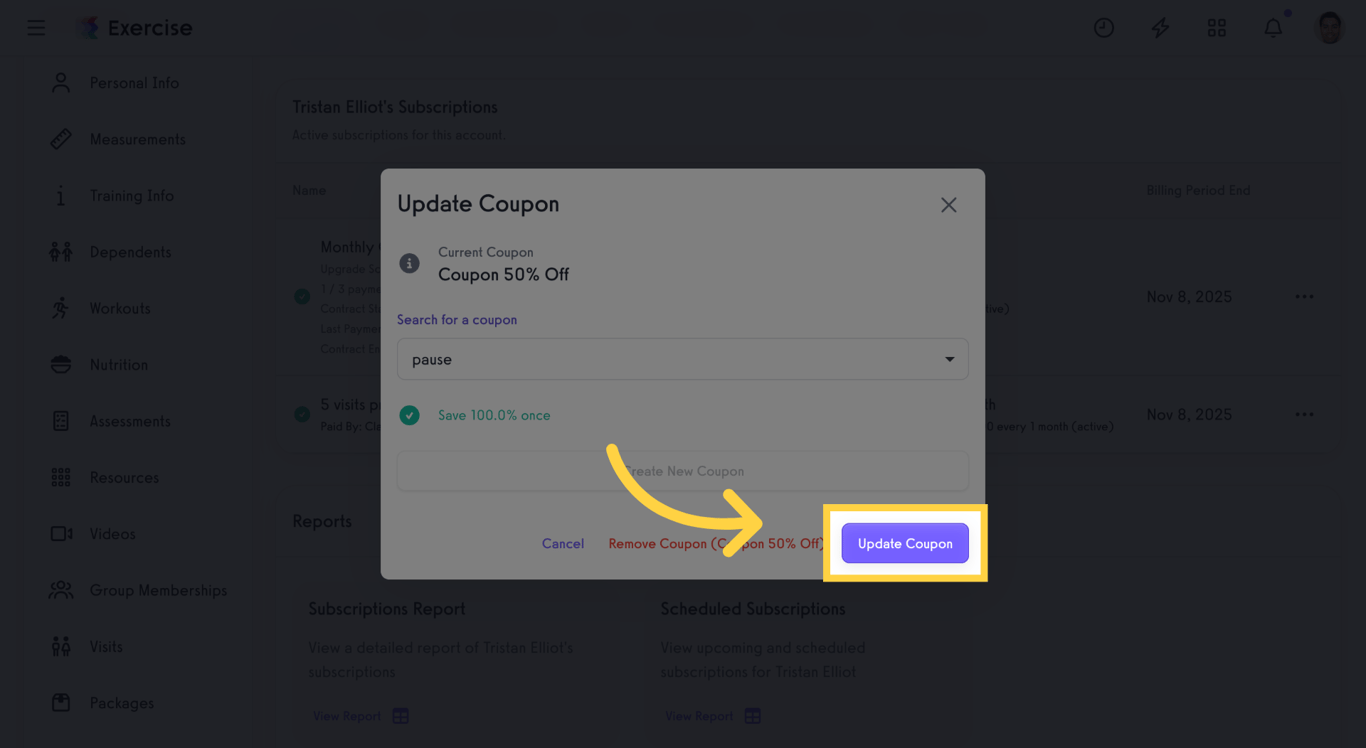
Task: Open the apps grid icon in the header
Action: click(x=1217, y=27)
